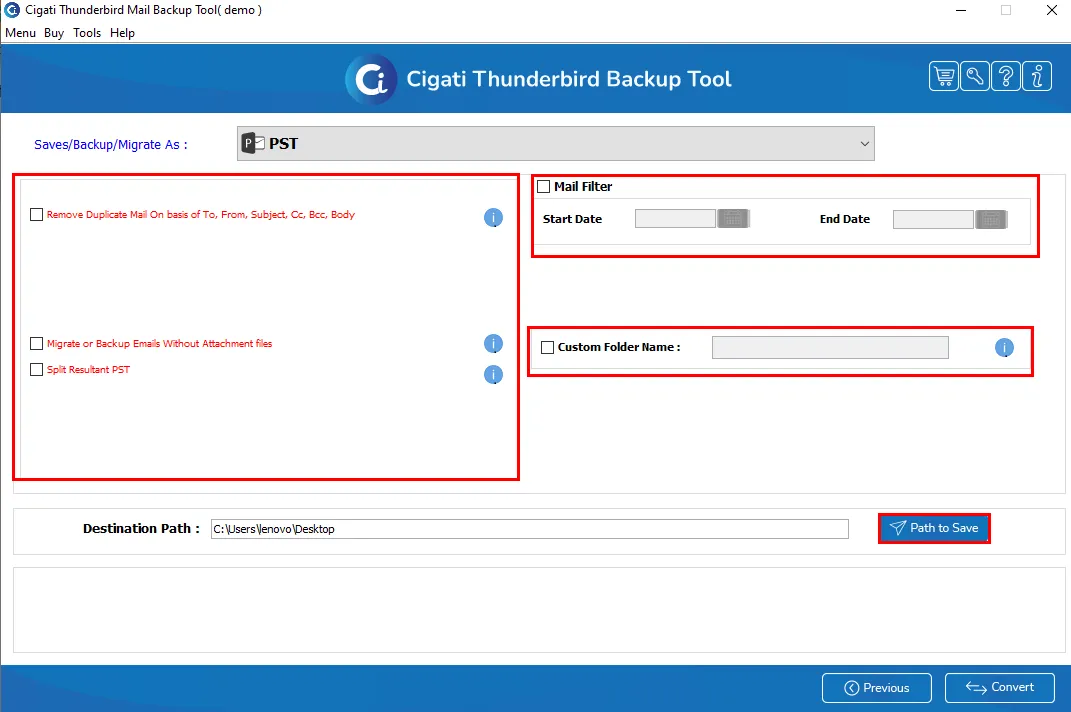This screenshot has width=1071, height=712.
Task: Check Migrate or Backup Emails Without Attachment
Action: coord(37,343)
